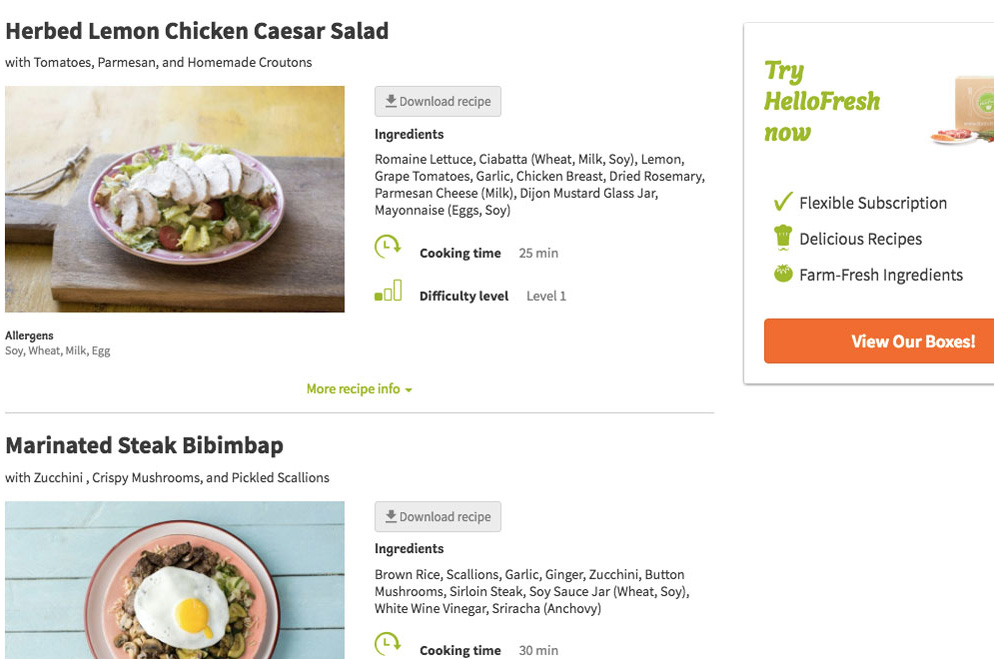Expand More recipe info for the Caesar Salad
The height and width of the screenshot is (659, 994).
pos(359,389)
